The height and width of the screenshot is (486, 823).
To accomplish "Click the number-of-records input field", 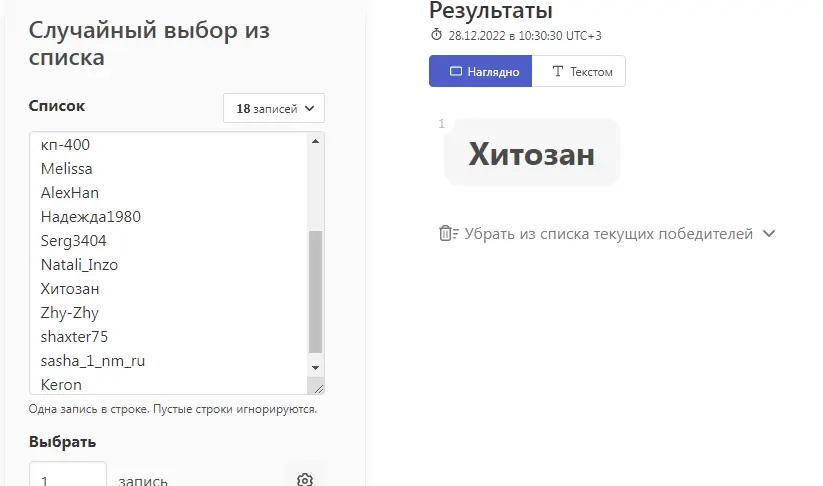I will [x=68, y=475].
